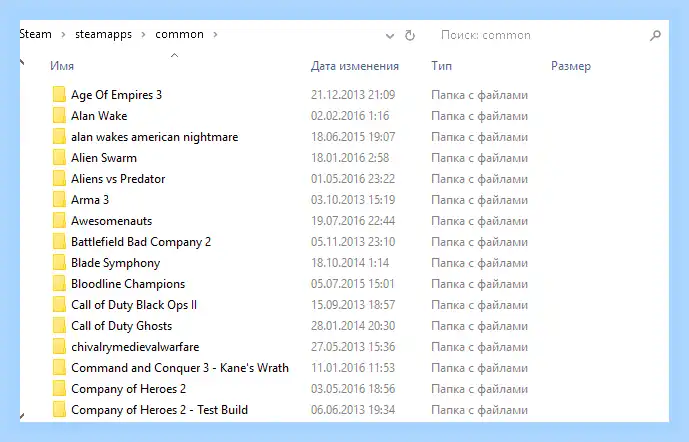Click the chivalrymedievalwarfare folder icon
Viewport: 689px width, 442px height.
pos(59,347)
